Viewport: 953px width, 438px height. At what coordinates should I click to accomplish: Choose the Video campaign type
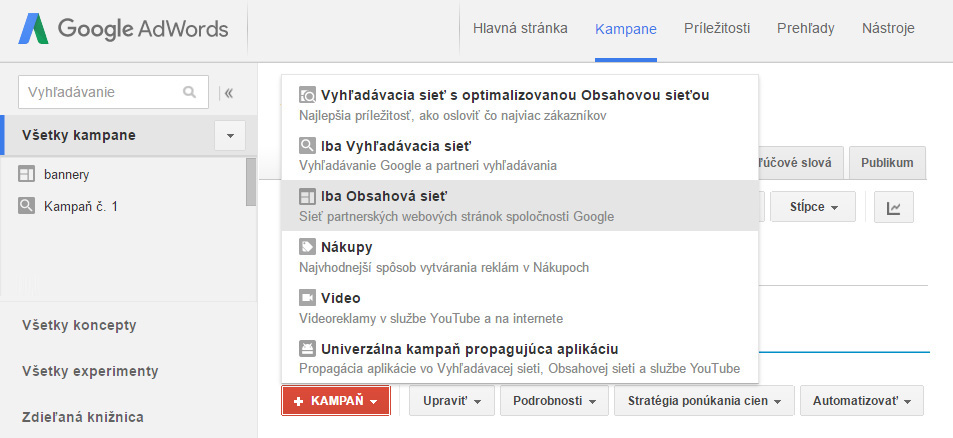tap(520, 307)
